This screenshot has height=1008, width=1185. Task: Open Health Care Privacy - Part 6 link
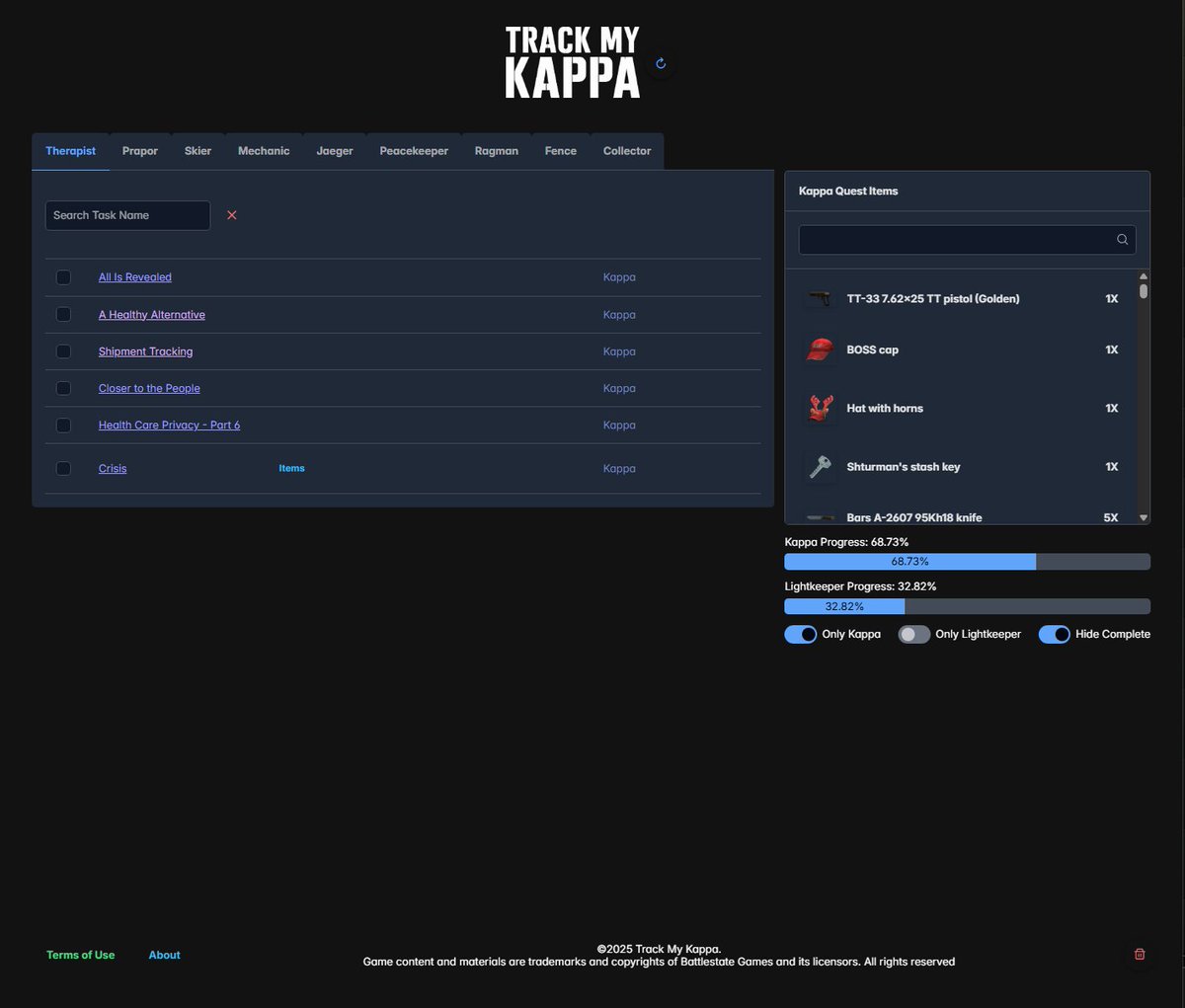pos(169,426)
